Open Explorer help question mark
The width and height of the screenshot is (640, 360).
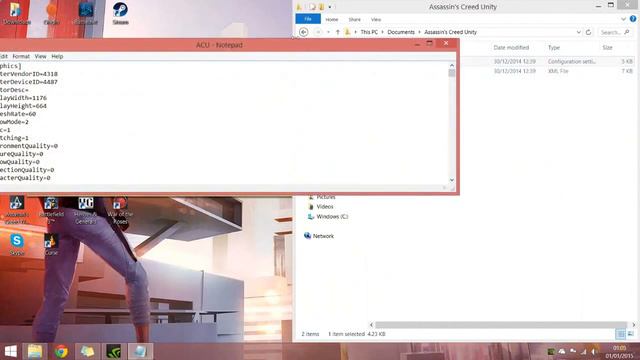[633, 19]
